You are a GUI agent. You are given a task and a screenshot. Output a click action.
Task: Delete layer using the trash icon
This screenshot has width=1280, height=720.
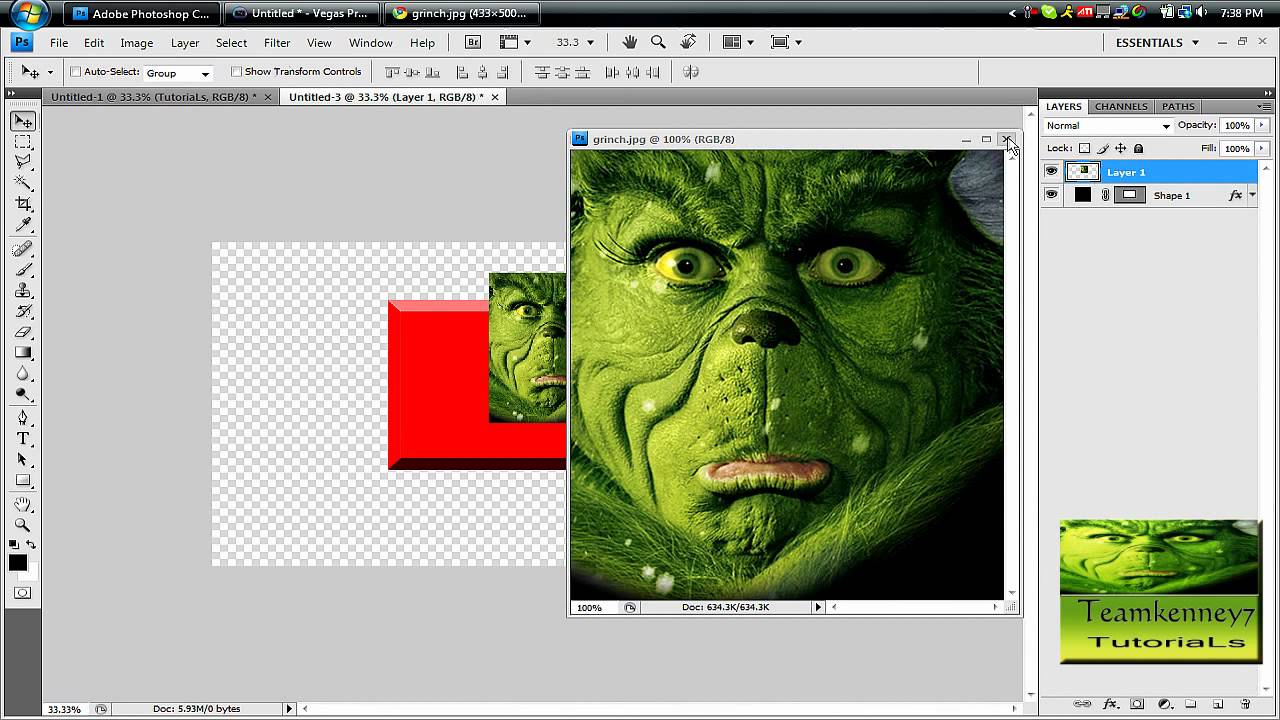[1245, 705]
